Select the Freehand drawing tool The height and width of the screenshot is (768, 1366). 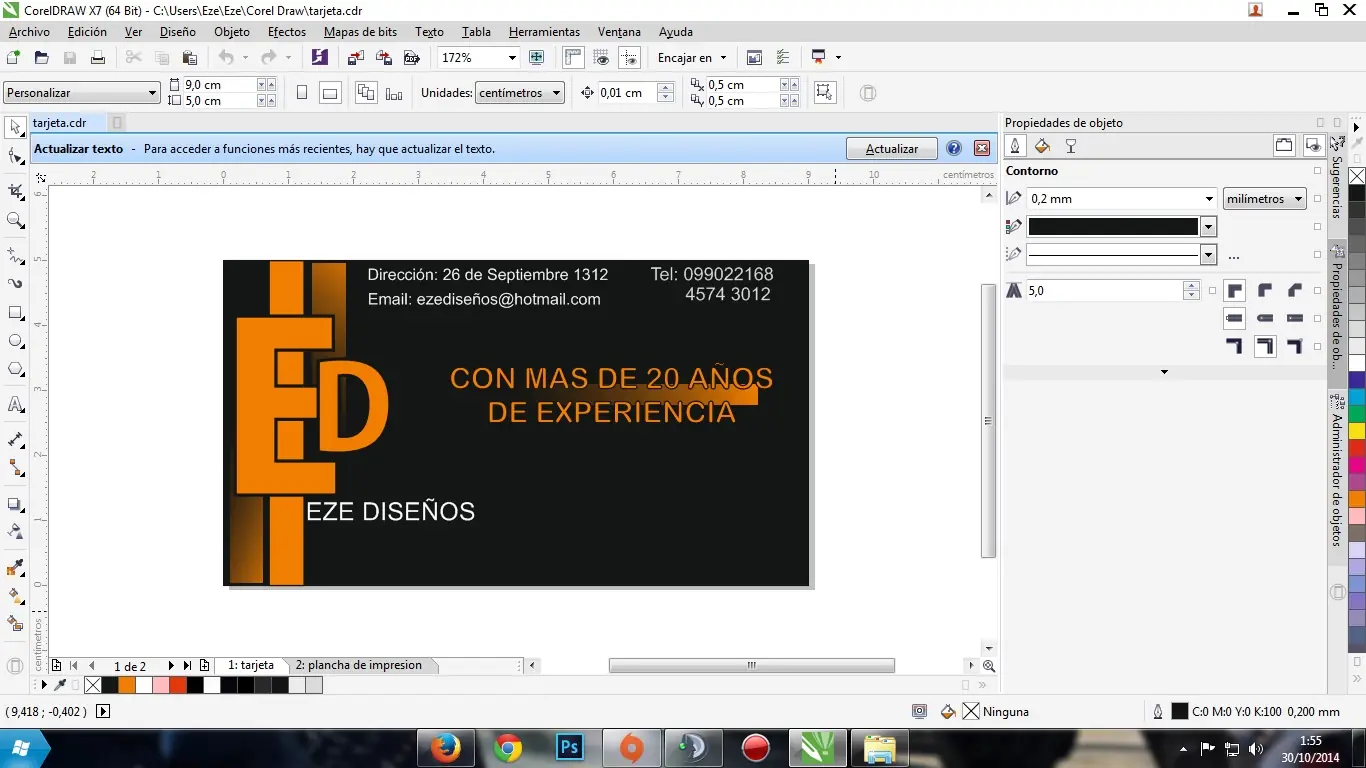[x=15, y=255]
